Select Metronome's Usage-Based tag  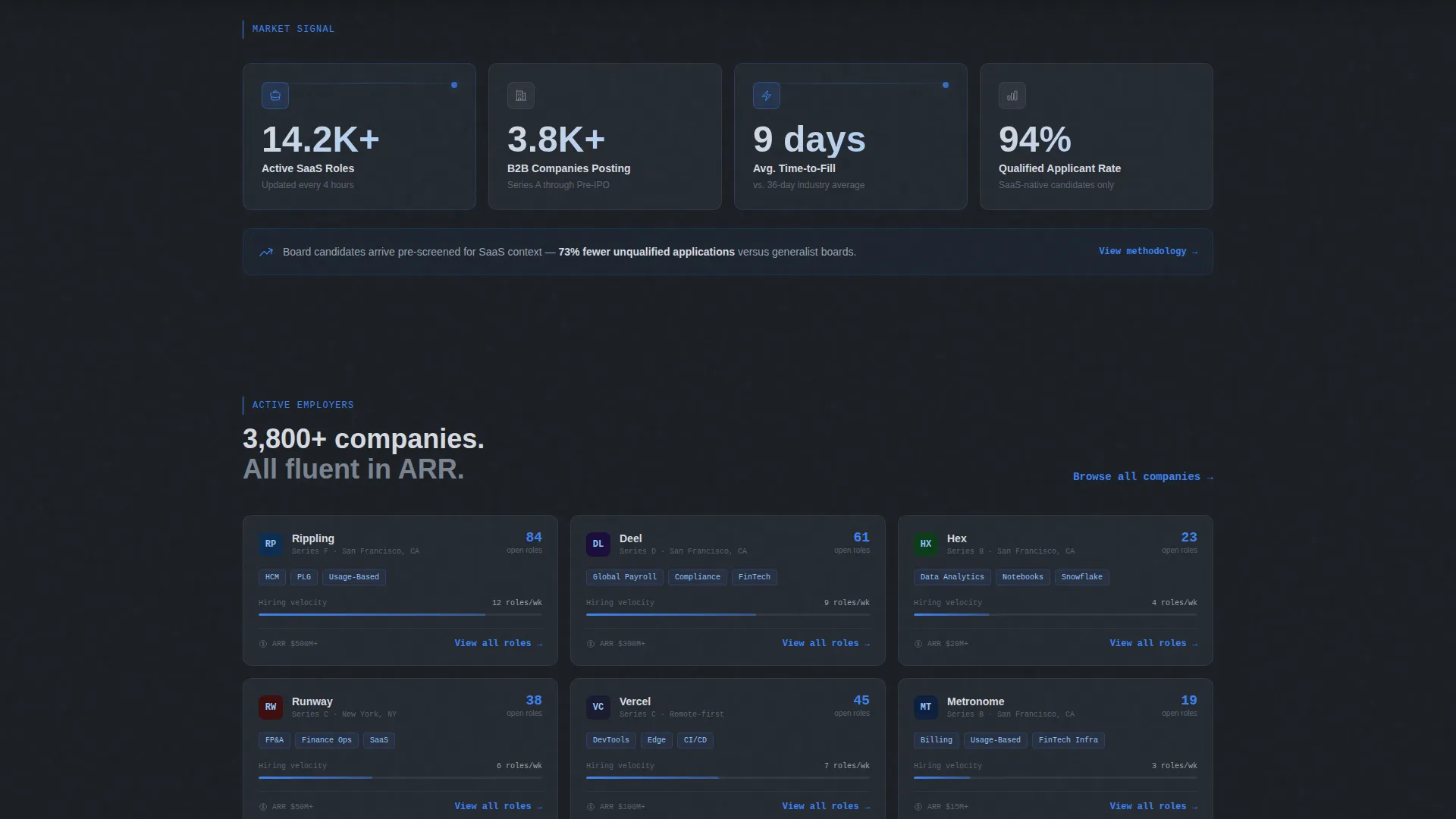[996, 740]
